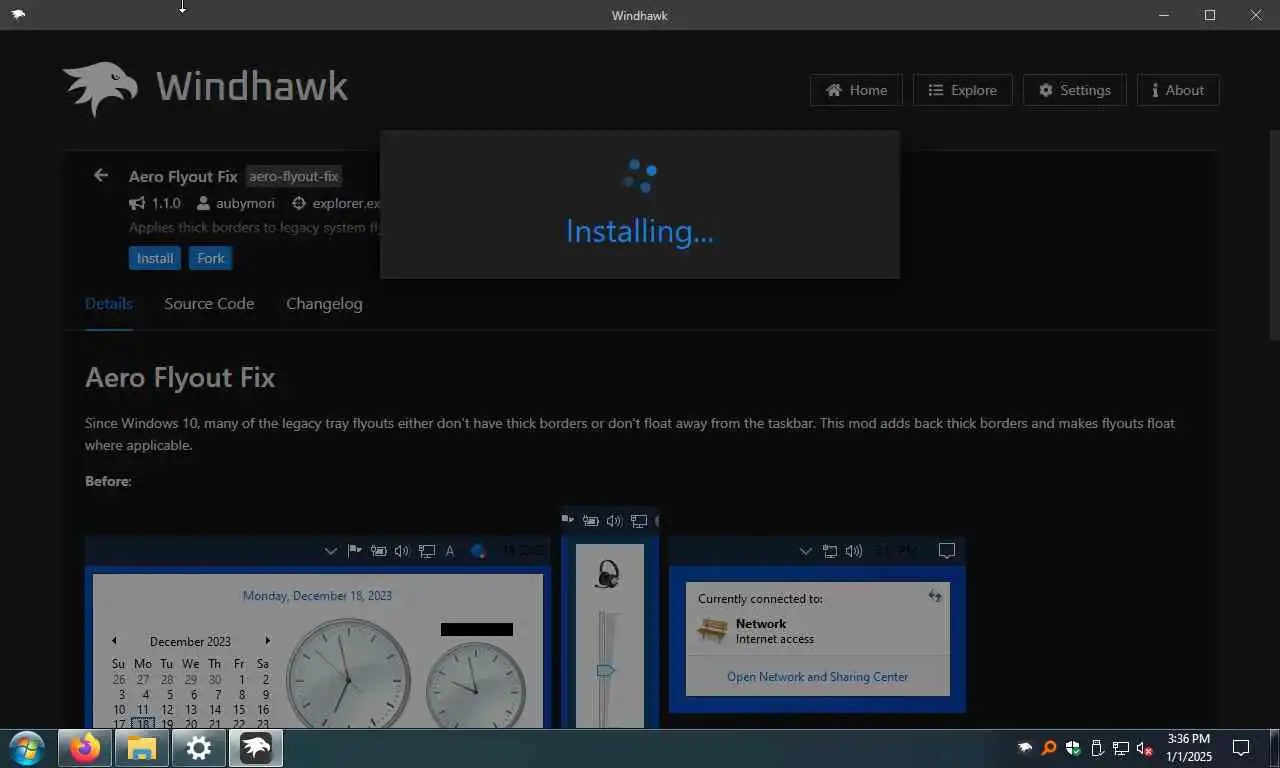Open Windows Security shield in tray

coord(1073,748)
